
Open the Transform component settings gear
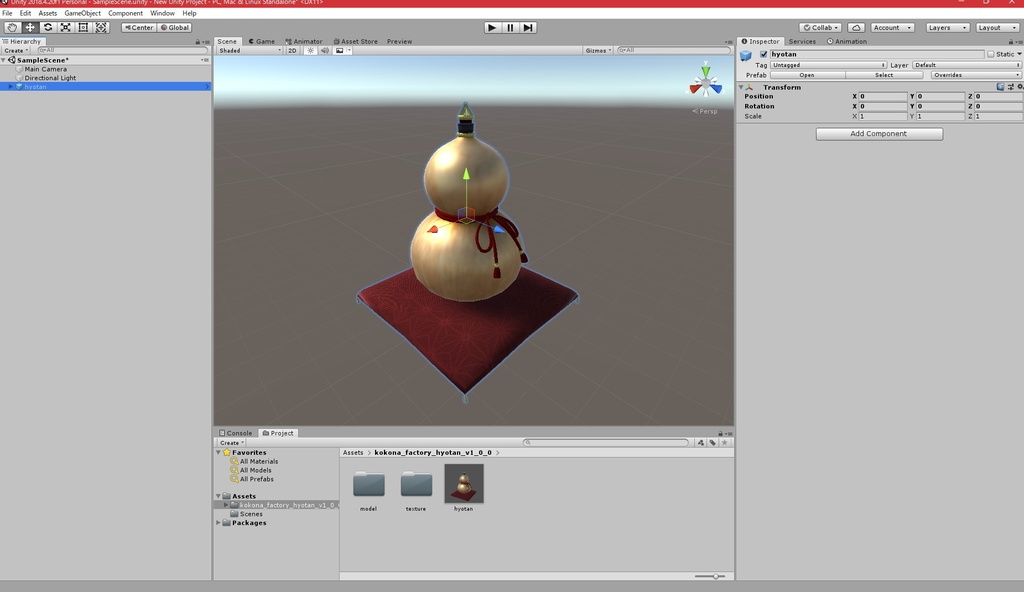(1019, 87)
